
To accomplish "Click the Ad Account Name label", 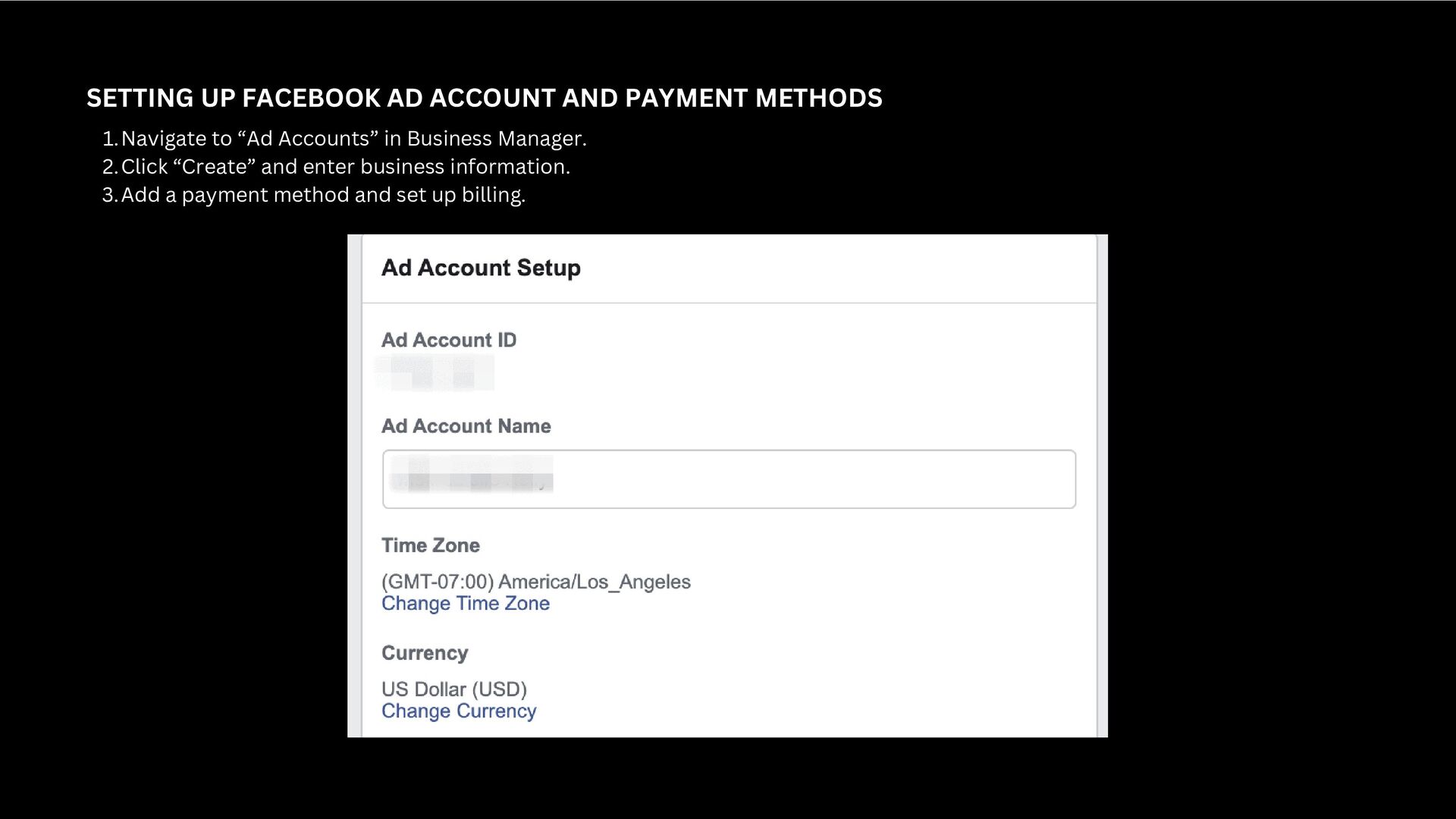I will click(x=466, y=426).
